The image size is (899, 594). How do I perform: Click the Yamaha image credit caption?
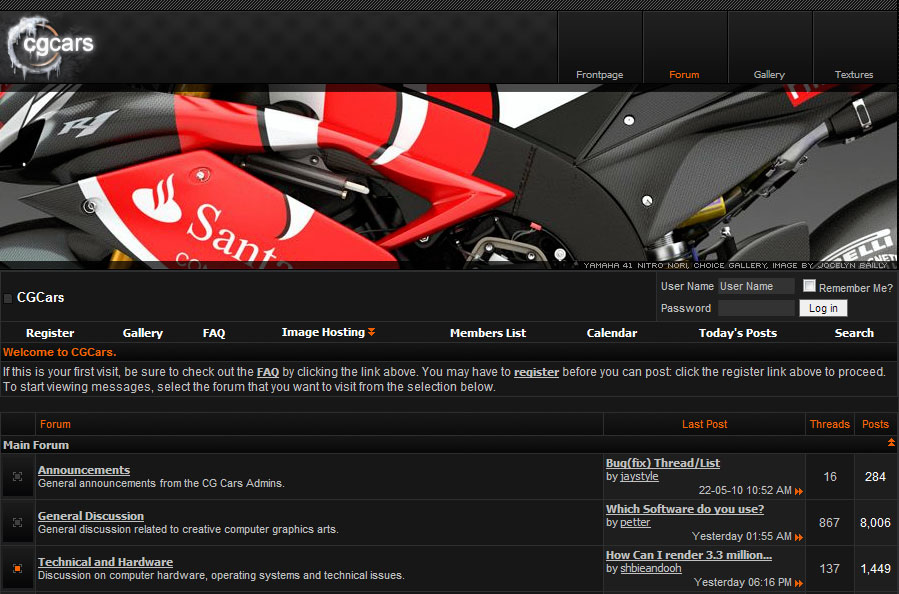click(x=736, y=265)
